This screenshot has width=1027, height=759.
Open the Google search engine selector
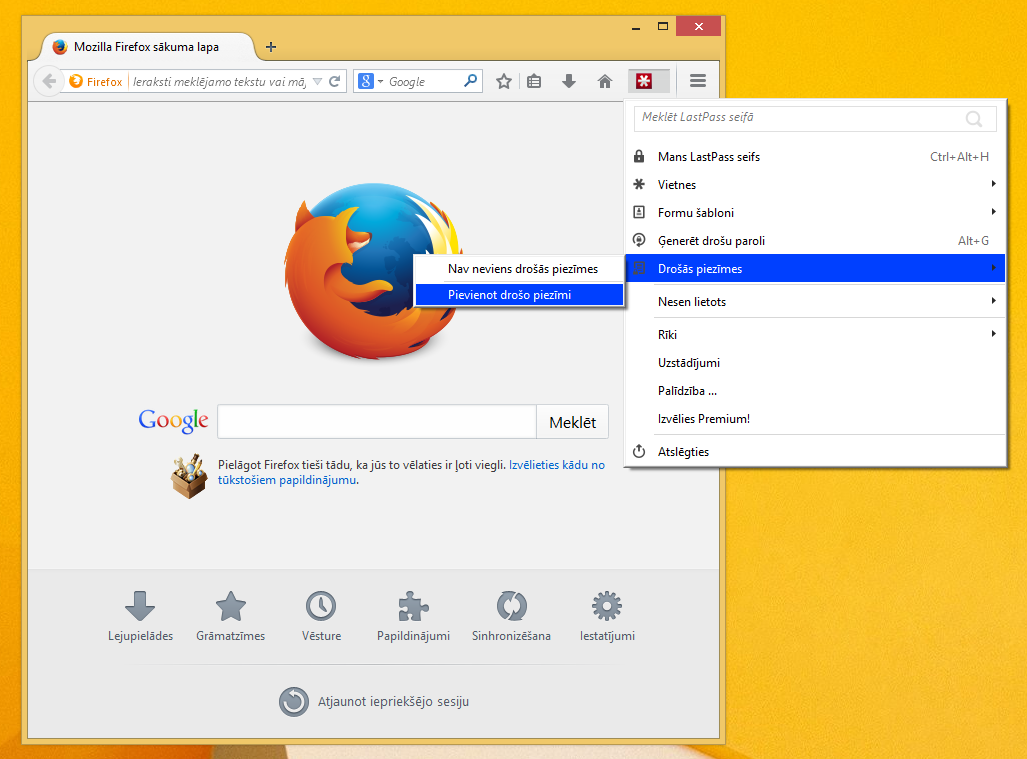coord(370,81)
